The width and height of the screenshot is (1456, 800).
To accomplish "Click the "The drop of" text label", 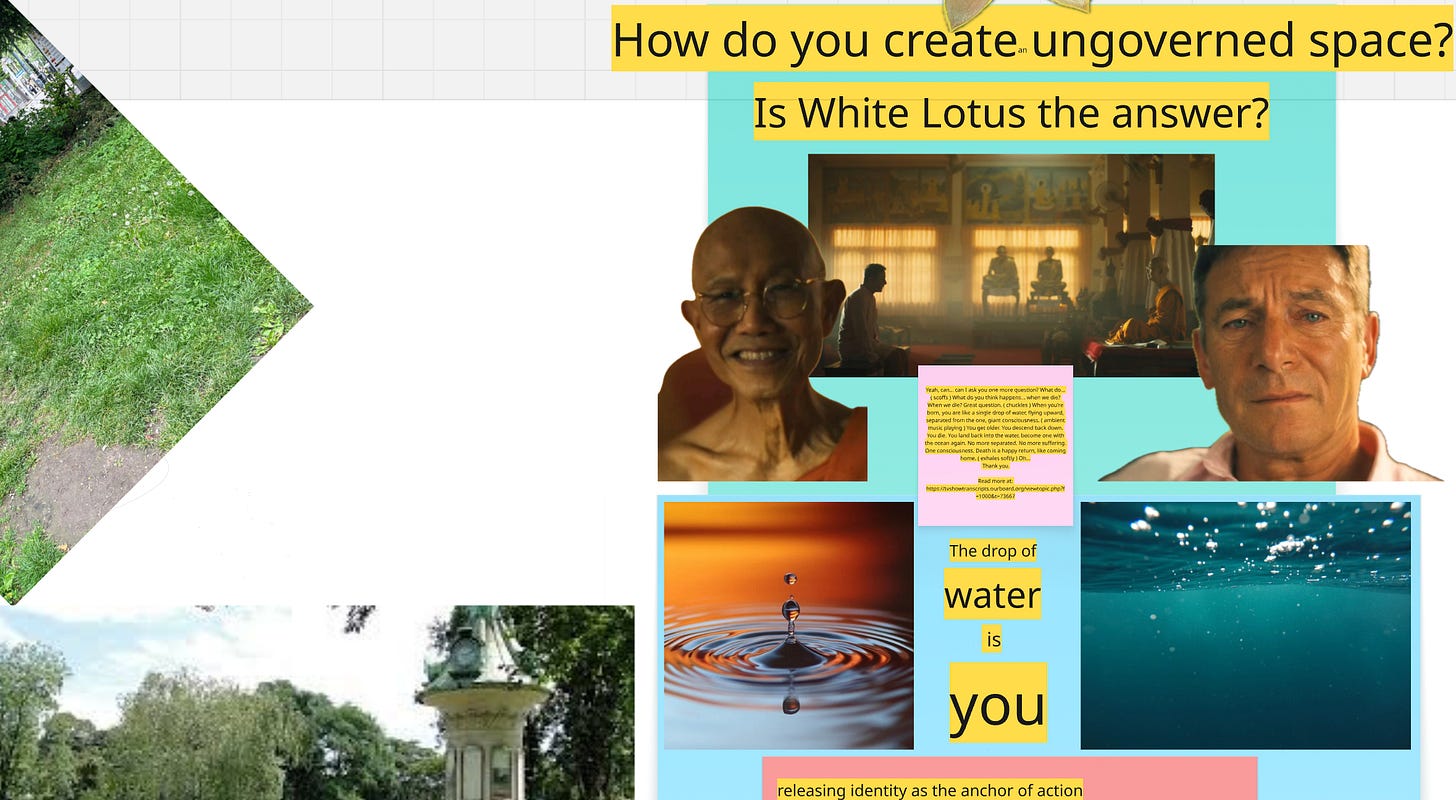I will point(993,551).
